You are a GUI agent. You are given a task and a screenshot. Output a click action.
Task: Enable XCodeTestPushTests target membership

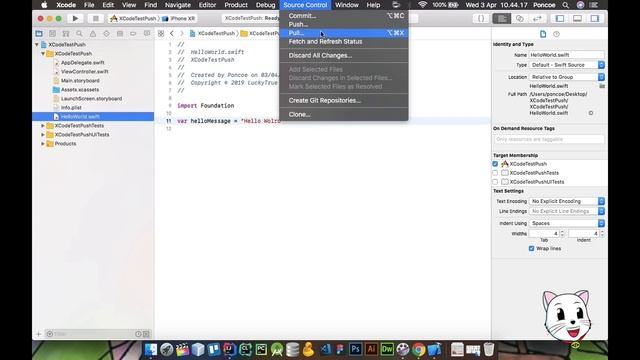pos(495,173)
